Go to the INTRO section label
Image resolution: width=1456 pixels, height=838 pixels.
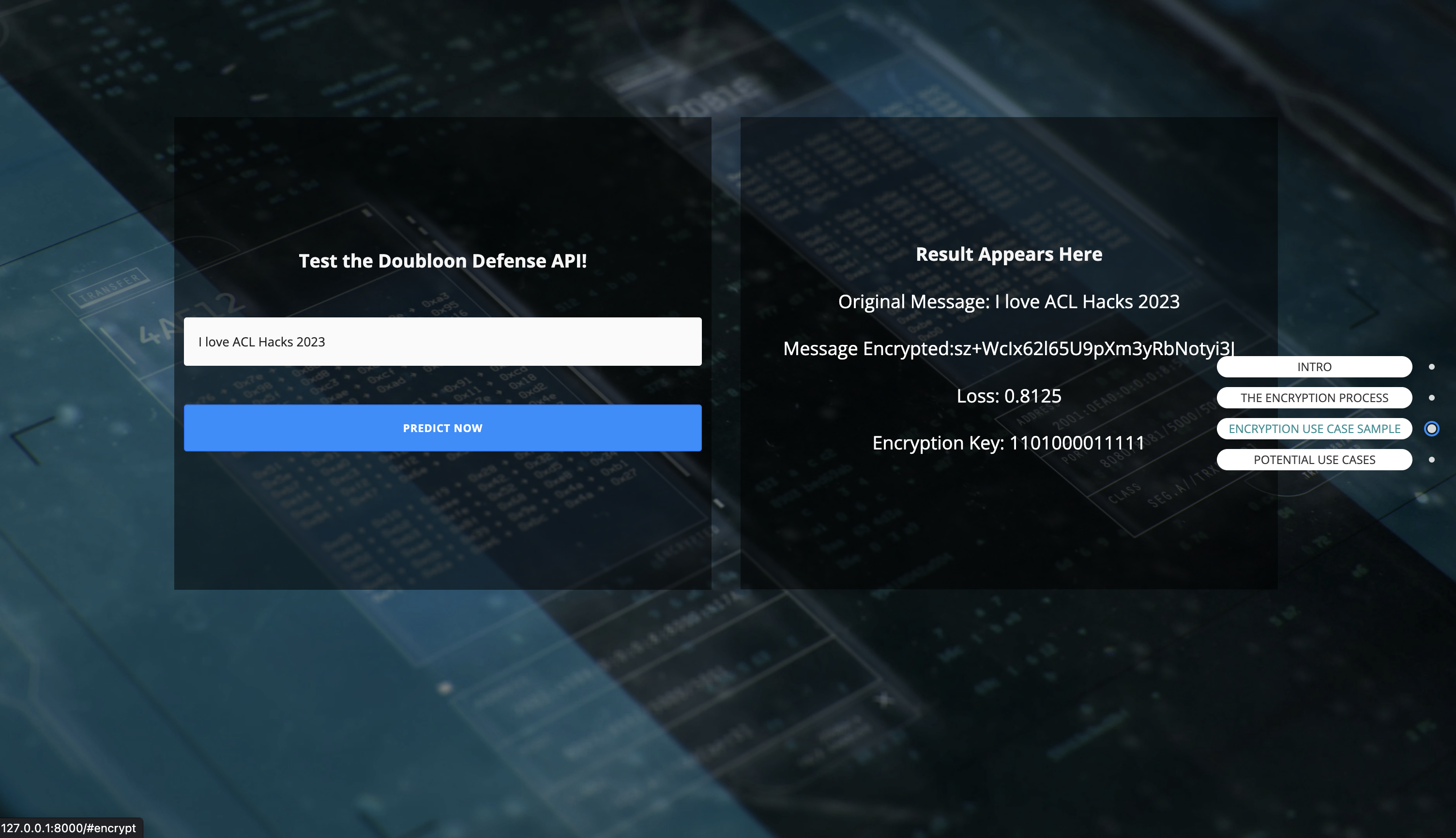point(1314,367)
